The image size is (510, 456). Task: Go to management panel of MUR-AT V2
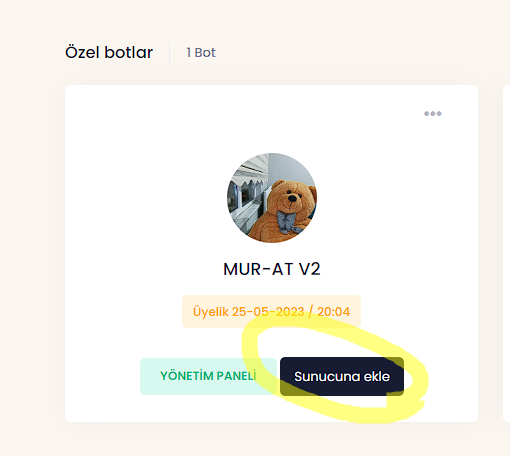(x=208, y=376)
